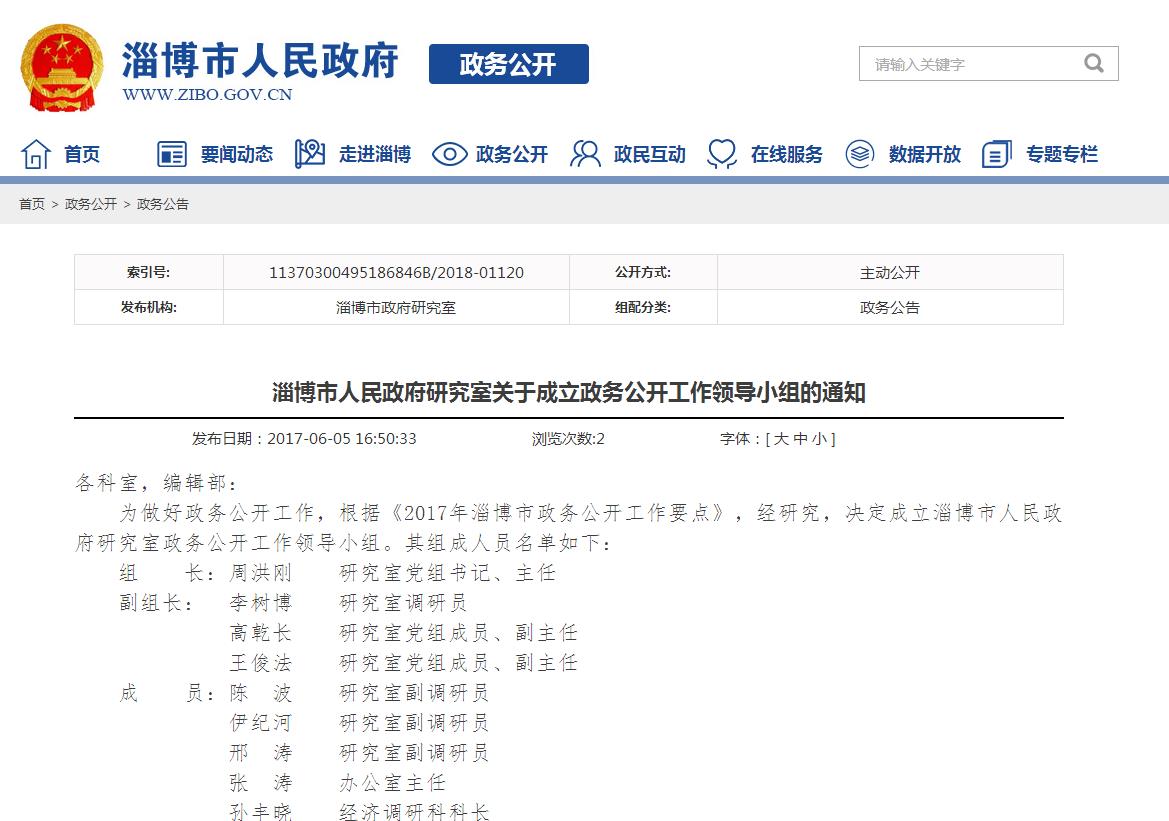This screenshot has height=821, width=1169.
Task: Click the heart icon beside 在线服务
Action: 721,154
